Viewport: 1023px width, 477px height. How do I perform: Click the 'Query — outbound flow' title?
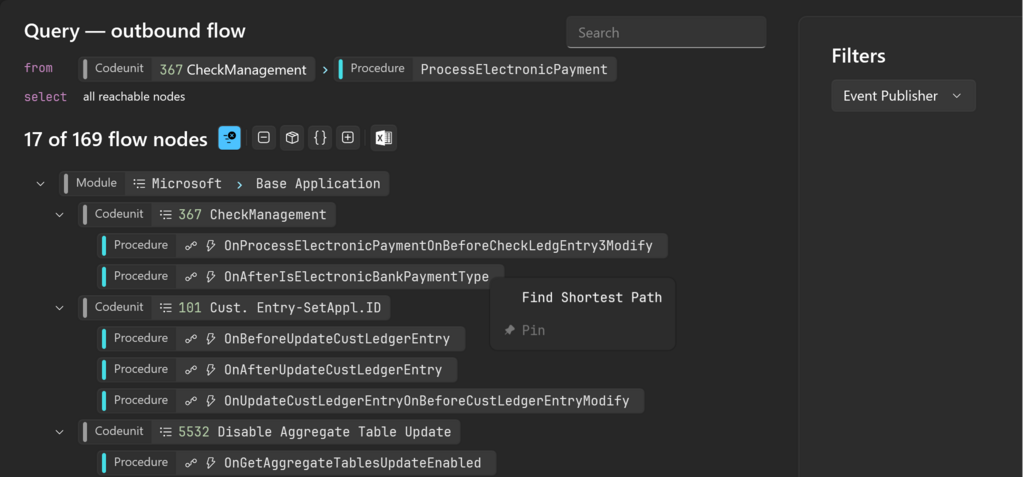(x=134, y=31)
